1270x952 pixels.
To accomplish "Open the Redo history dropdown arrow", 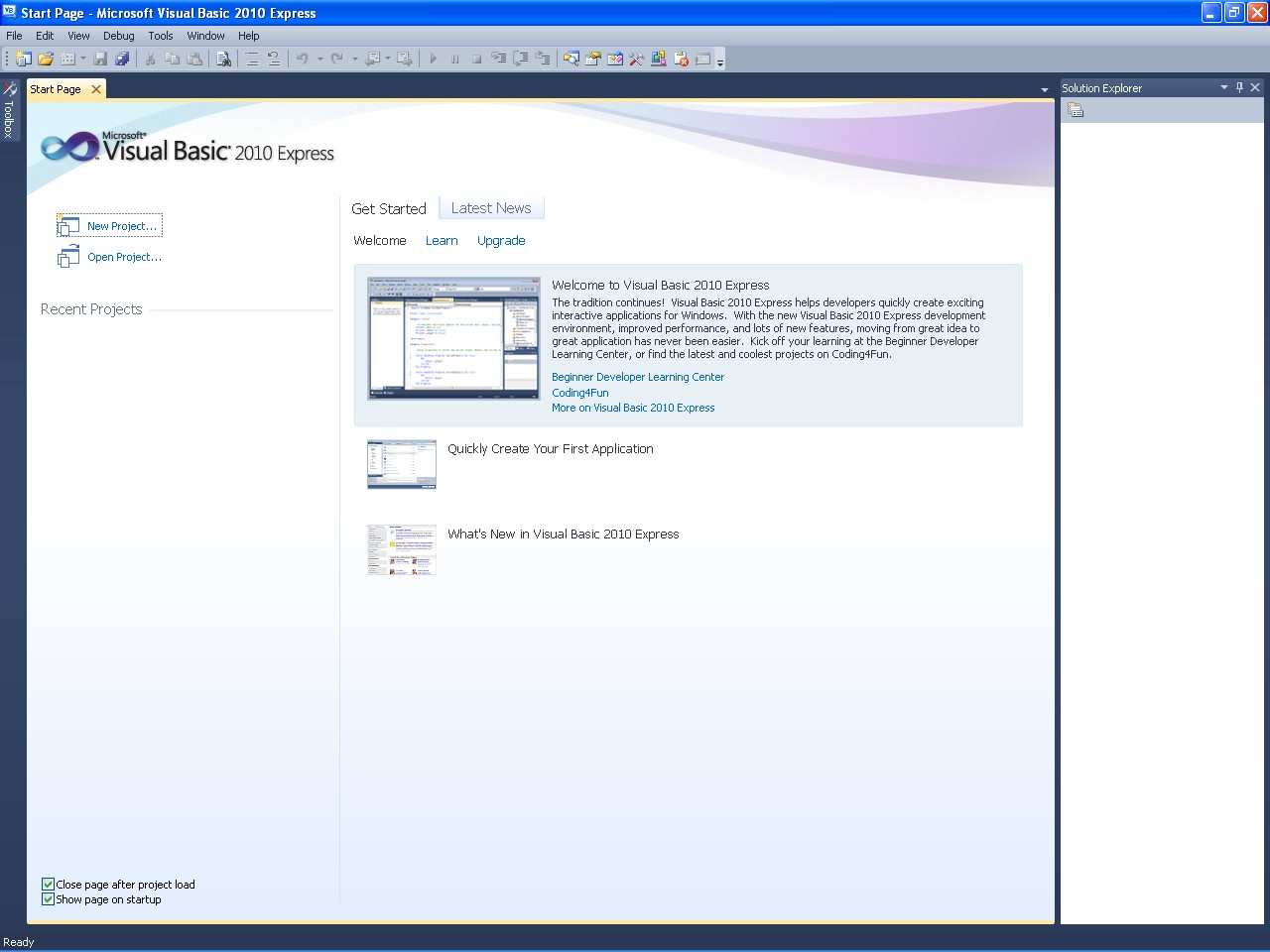I will pyautogui.click(x=354, y=59).
